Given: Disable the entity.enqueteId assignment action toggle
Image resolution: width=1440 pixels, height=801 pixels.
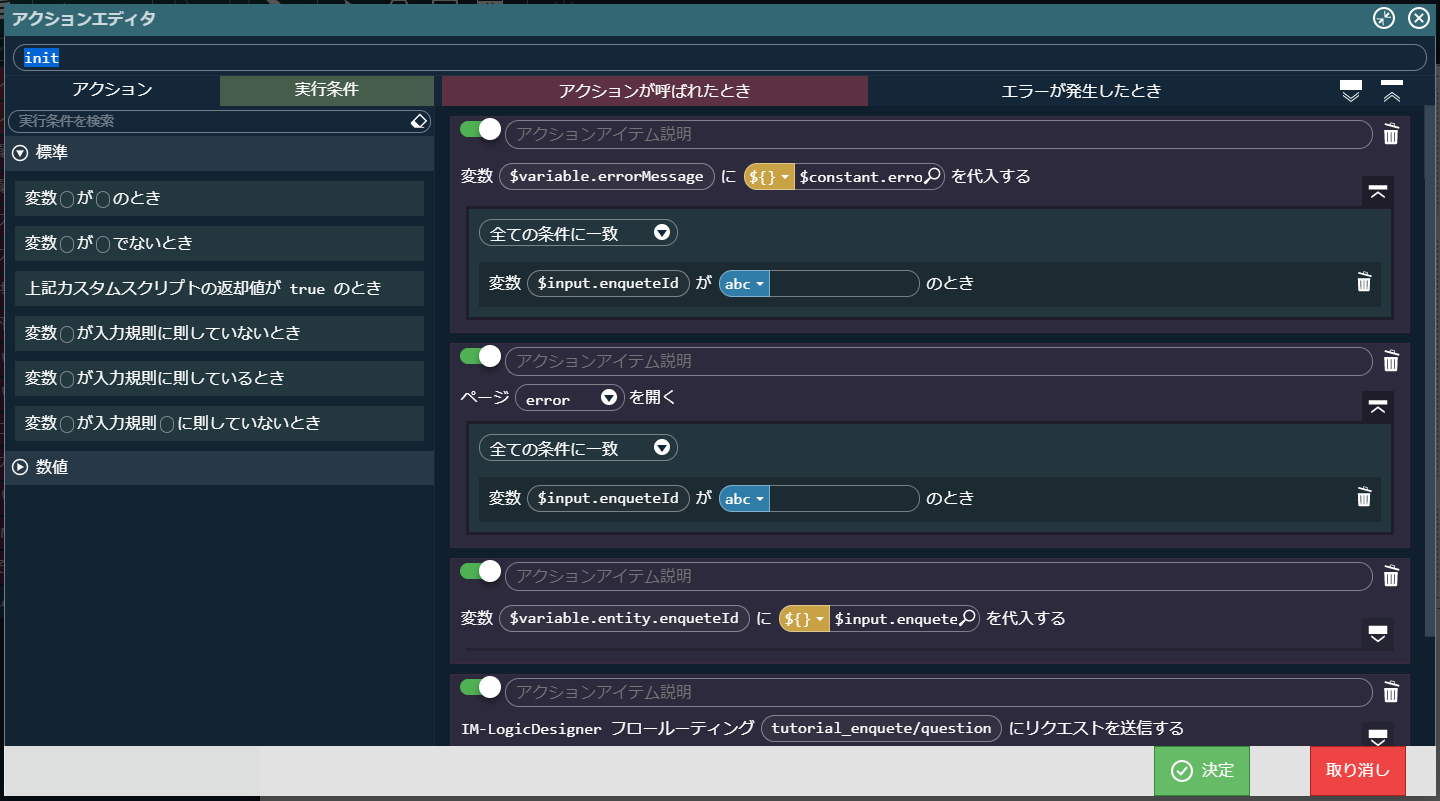Looking at the screenshot, I should 480,571.
